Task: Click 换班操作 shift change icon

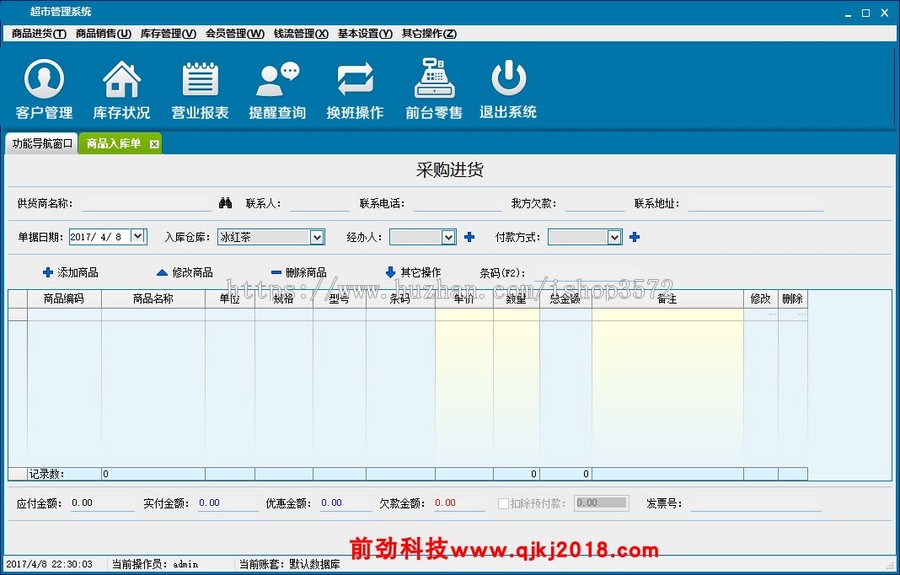Action: (355, 90)
